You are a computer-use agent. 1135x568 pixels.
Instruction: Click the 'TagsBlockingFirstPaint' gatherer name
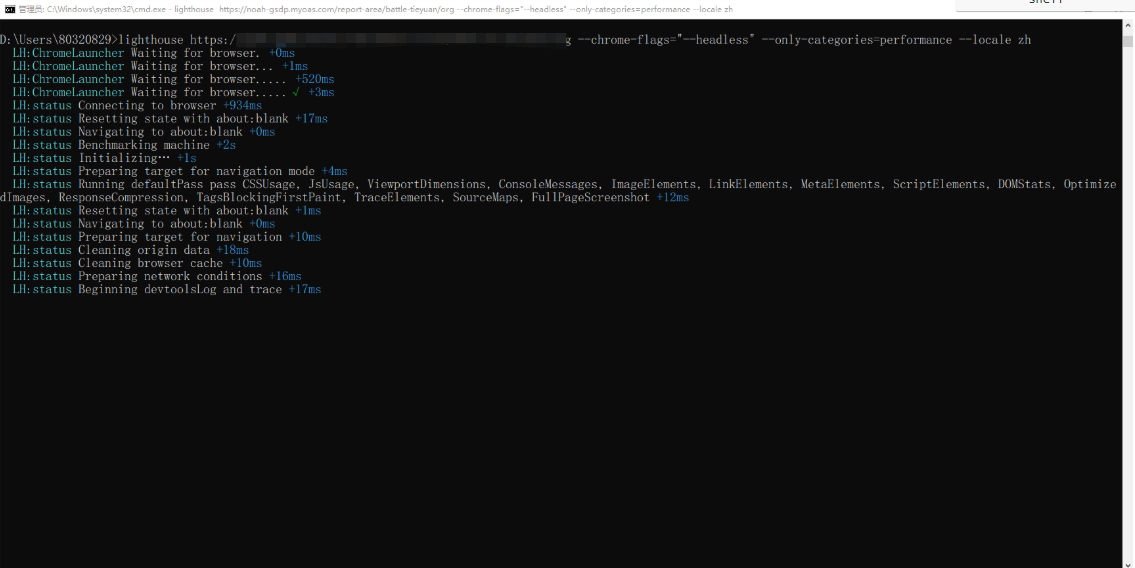coord(269,197)
